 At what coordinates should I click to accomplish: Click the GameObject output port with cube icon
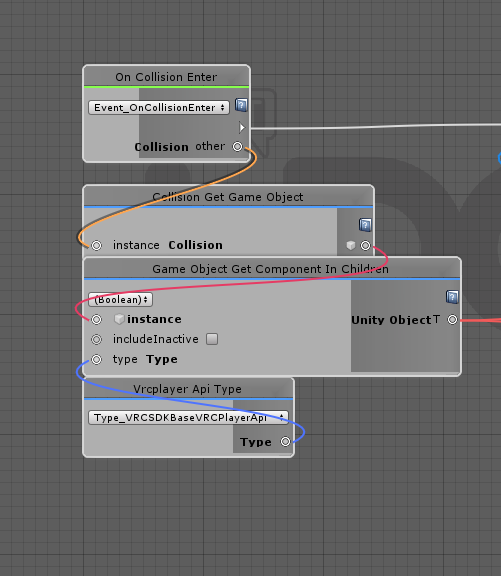click(x=365, y=245)
